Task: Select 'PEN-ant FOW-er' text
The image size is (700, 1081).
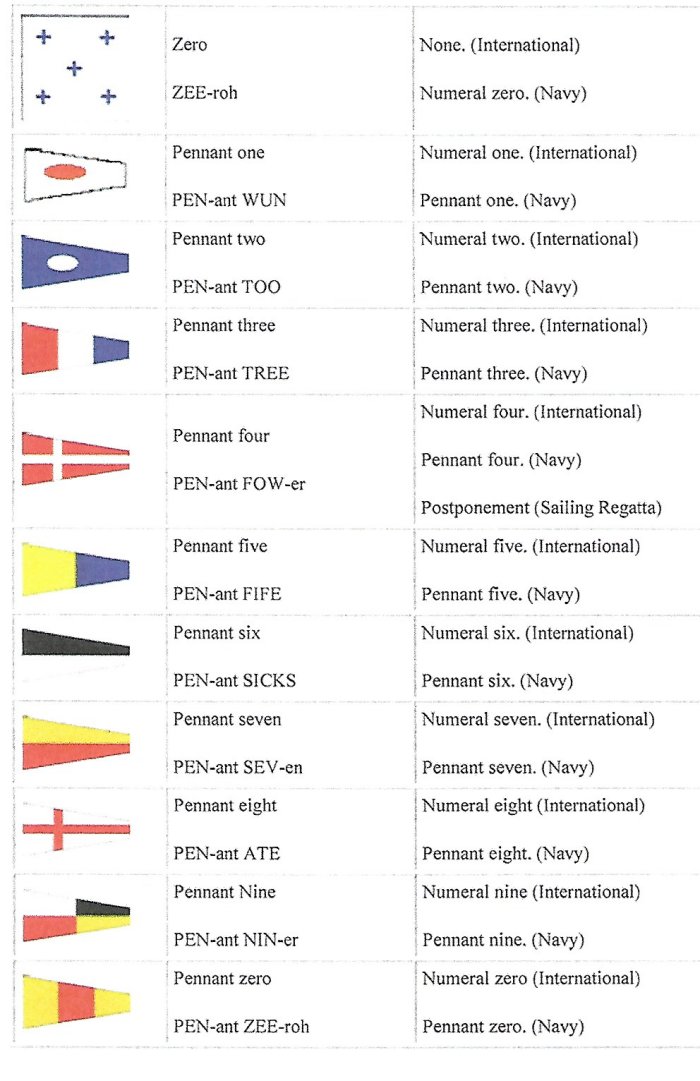Action: [x=239, y=484]
